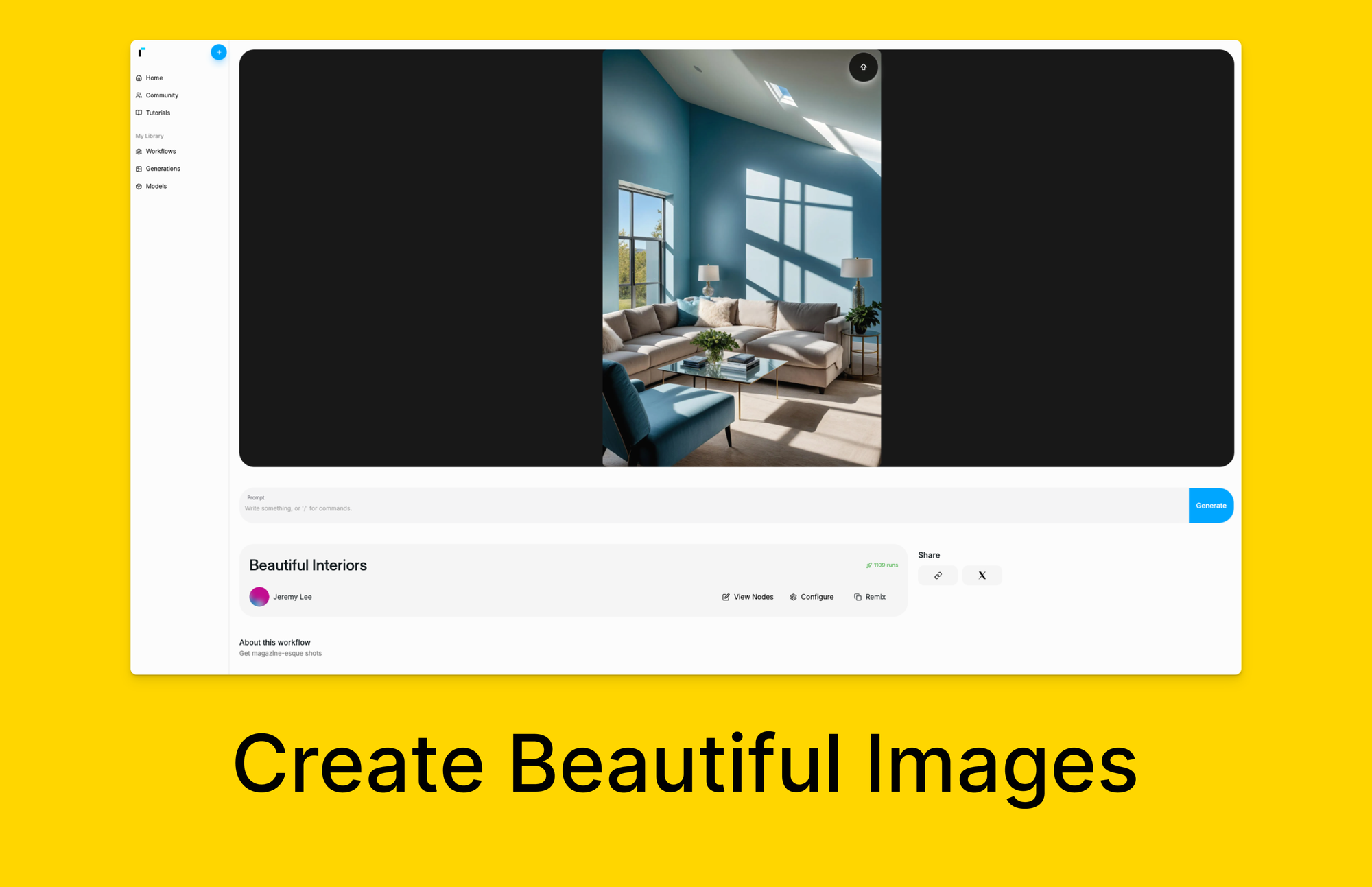
Task: Open Tutorials from the sidebar
Action: click(158, 113)
